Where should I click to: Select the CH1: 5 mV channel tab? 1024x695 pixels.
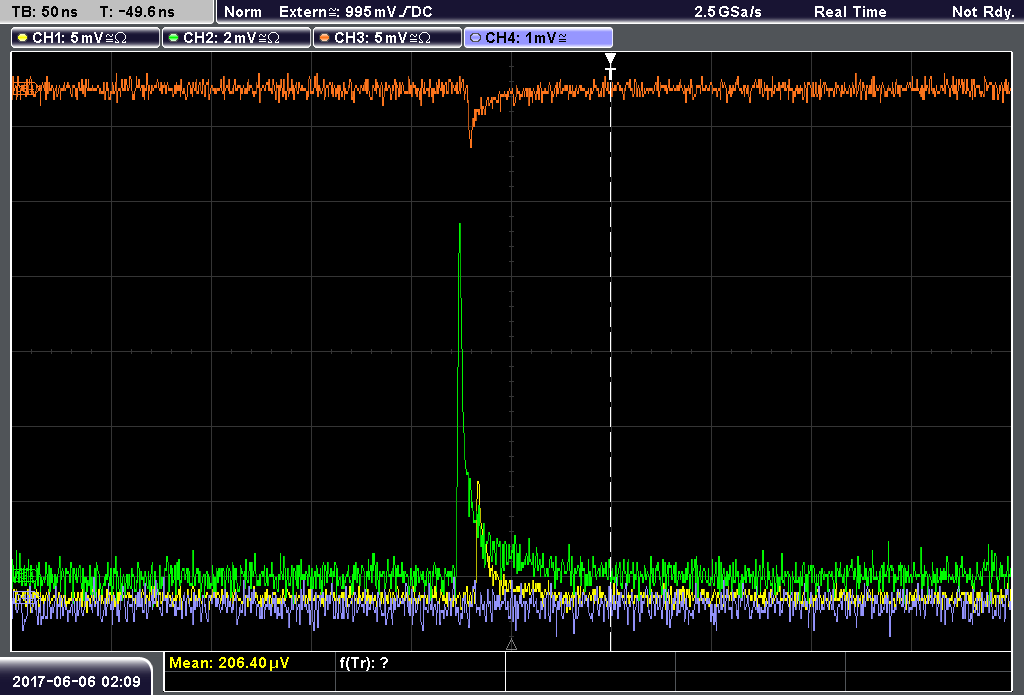pos(86,38)
